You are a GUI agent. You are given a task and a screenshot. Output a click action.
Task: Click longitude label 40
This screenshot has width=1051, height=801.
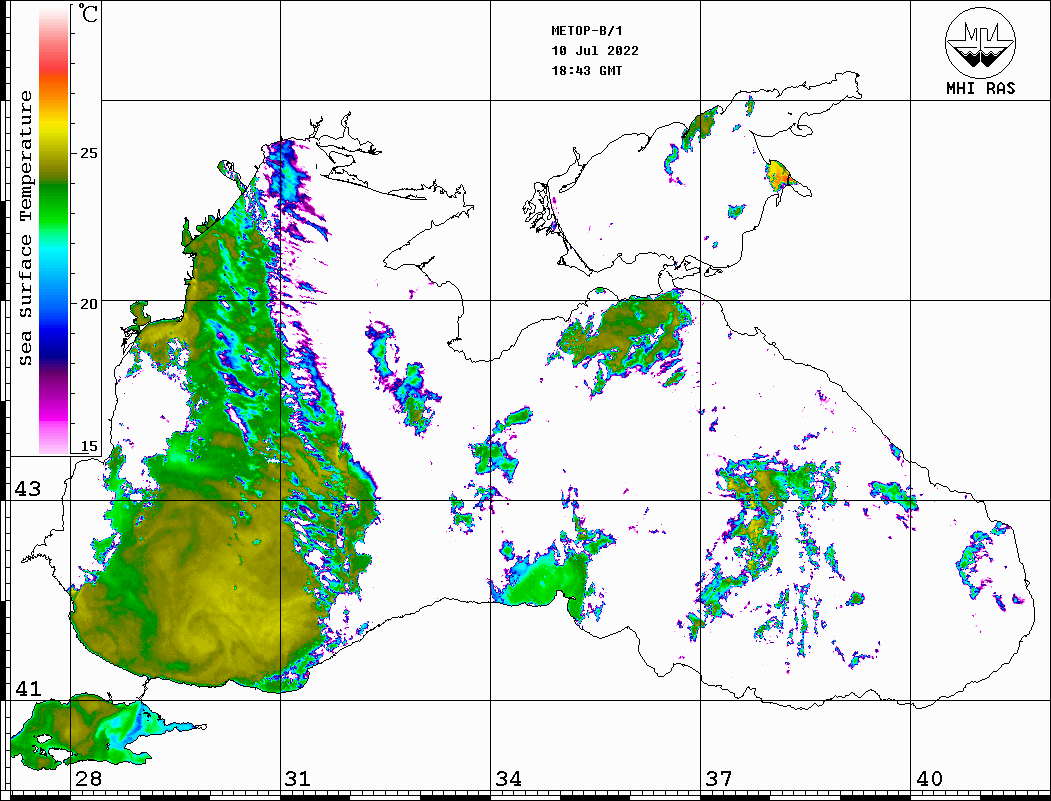[929, 779]
